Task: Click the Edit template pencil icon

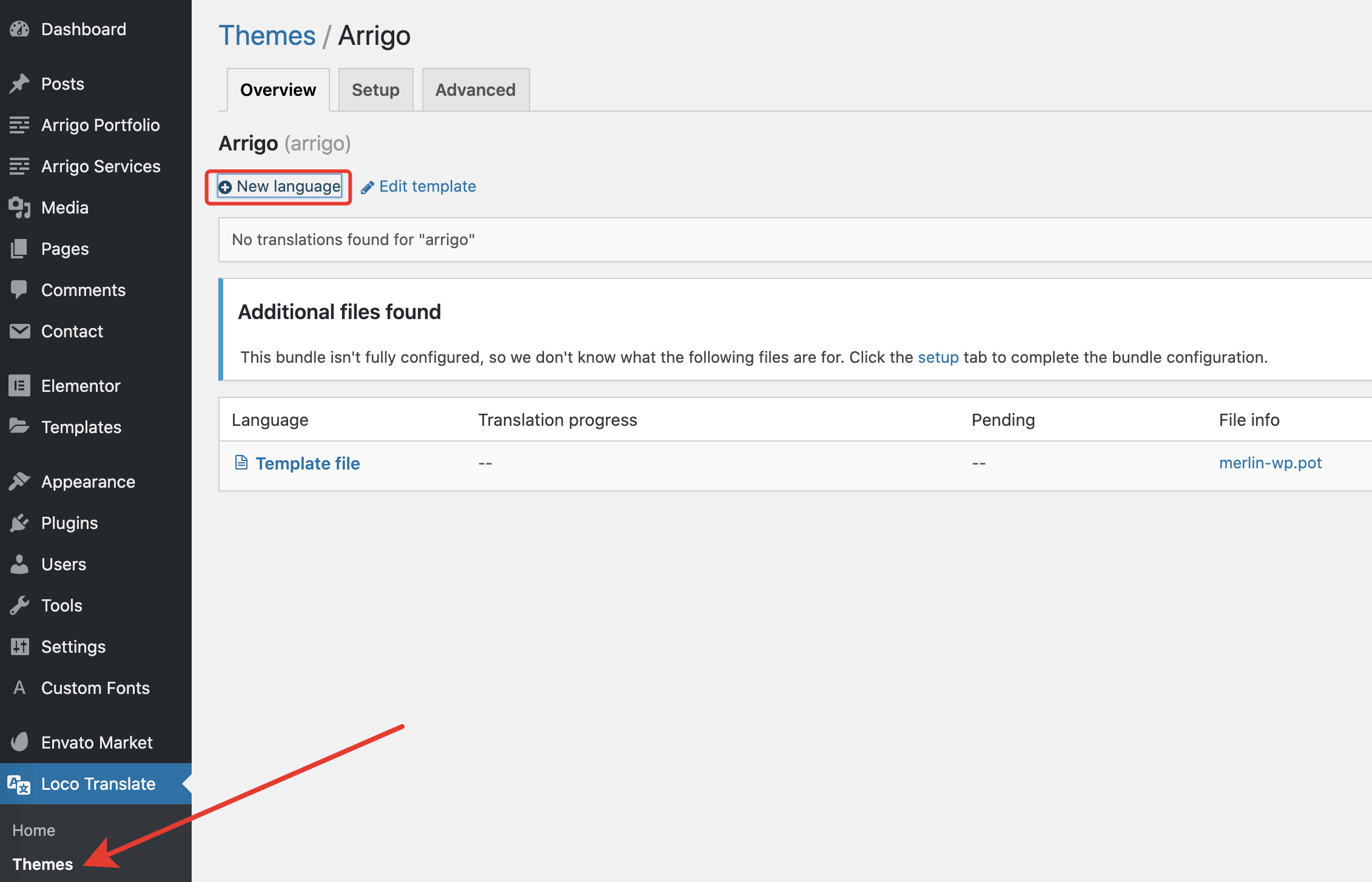Action: point(367,187)
